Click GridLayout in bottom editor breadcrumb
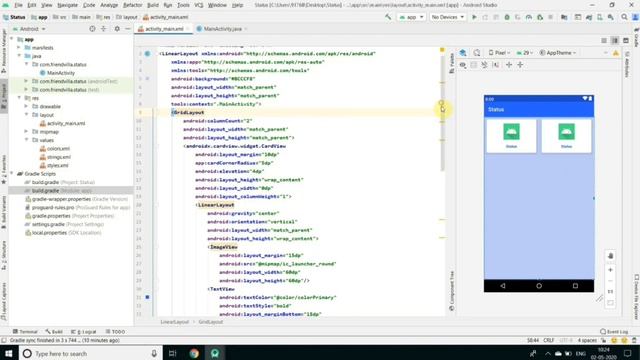The width and height of the screenshot is (640, 360). (x=211, y=322)
